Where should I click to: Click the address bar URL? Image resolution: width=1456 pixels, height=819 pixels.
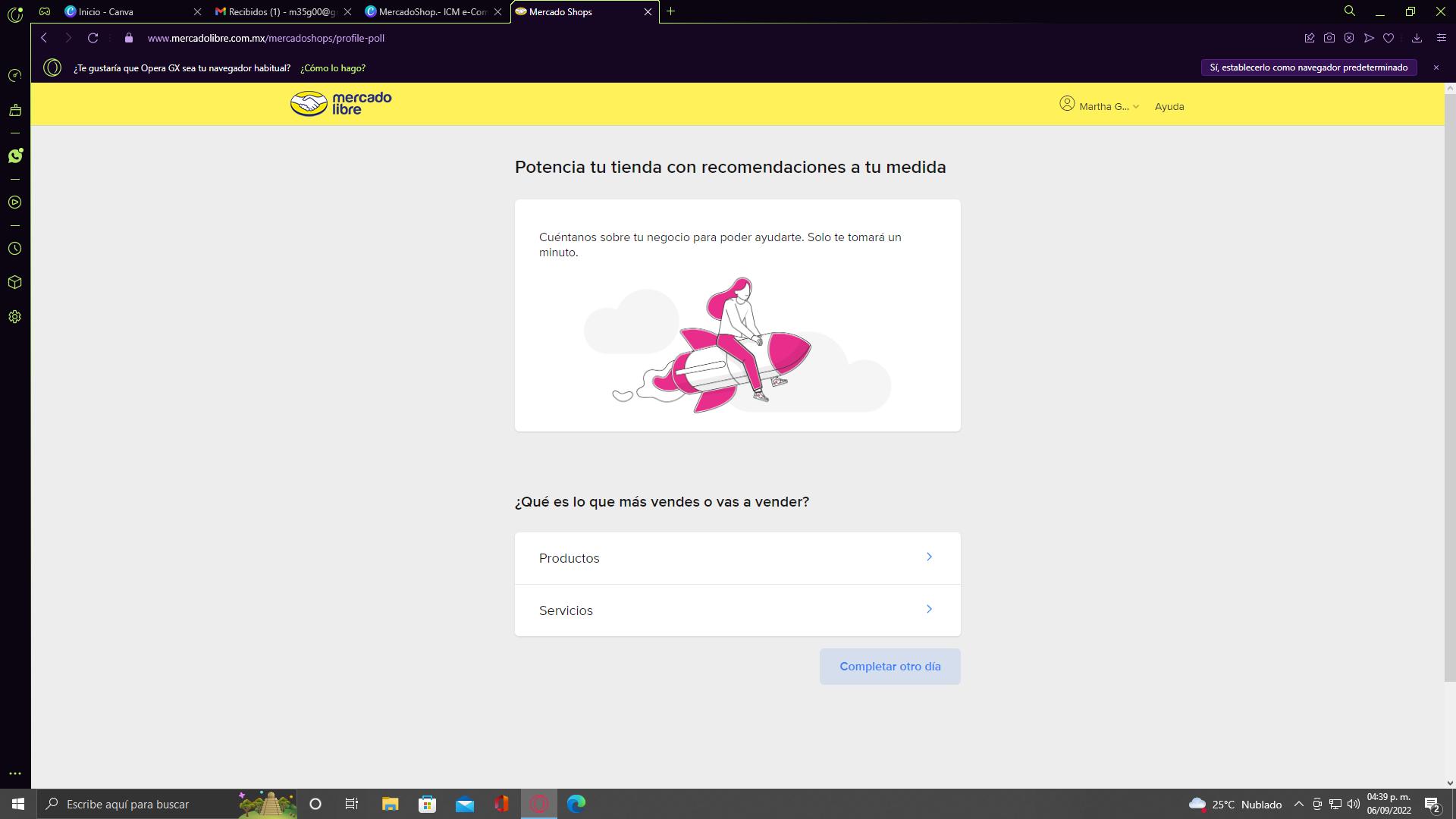click(265, 38)
